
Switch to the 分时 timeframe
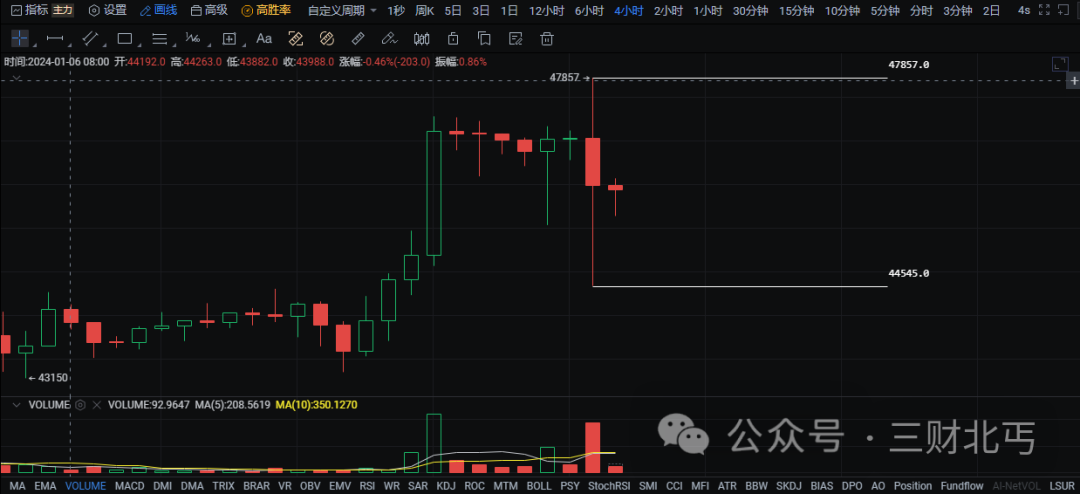[921, 10]
